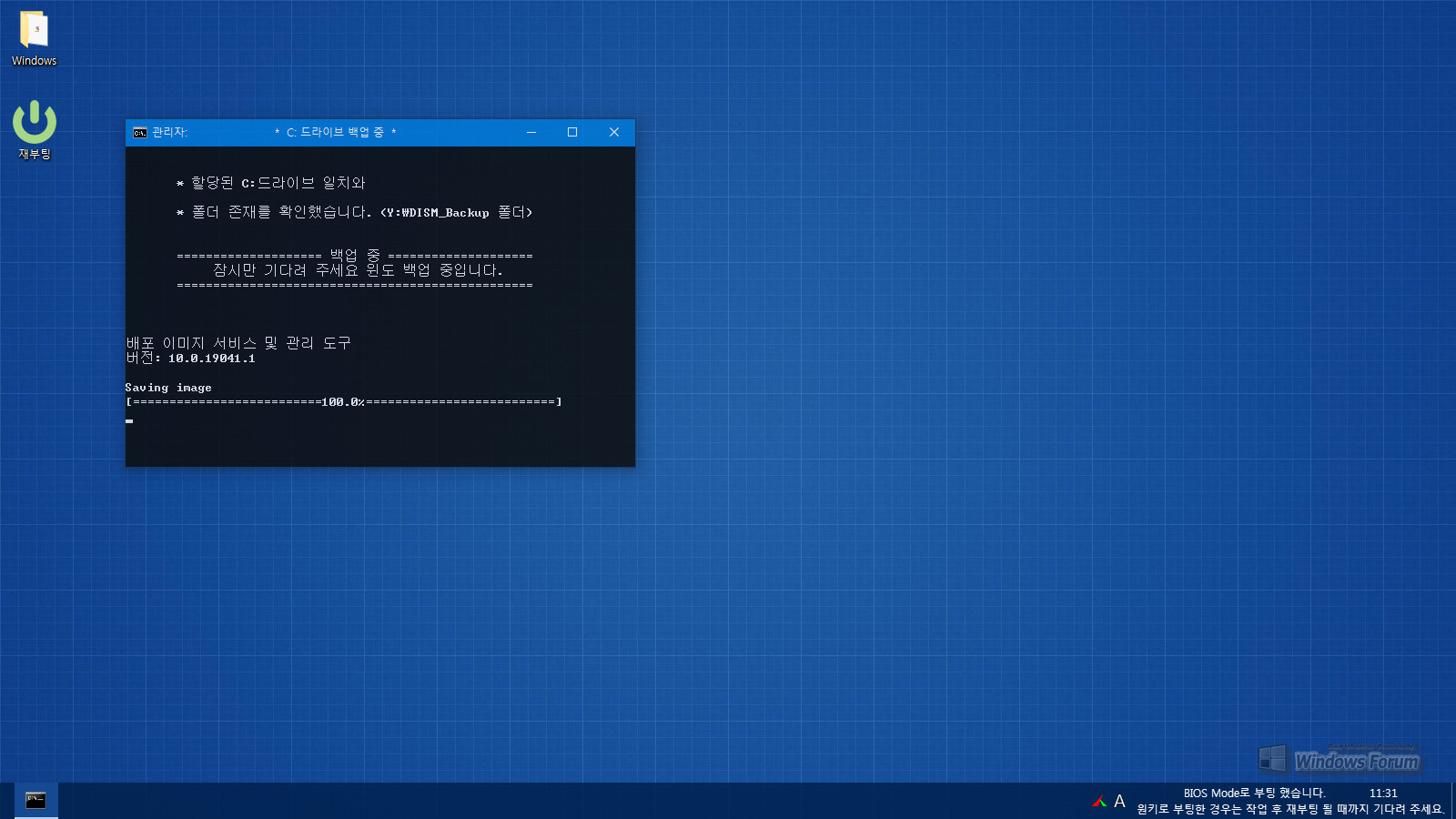Open command prompt system menu icon
The height and width of the screenshot is (819, 1456).
pos(139,133)
